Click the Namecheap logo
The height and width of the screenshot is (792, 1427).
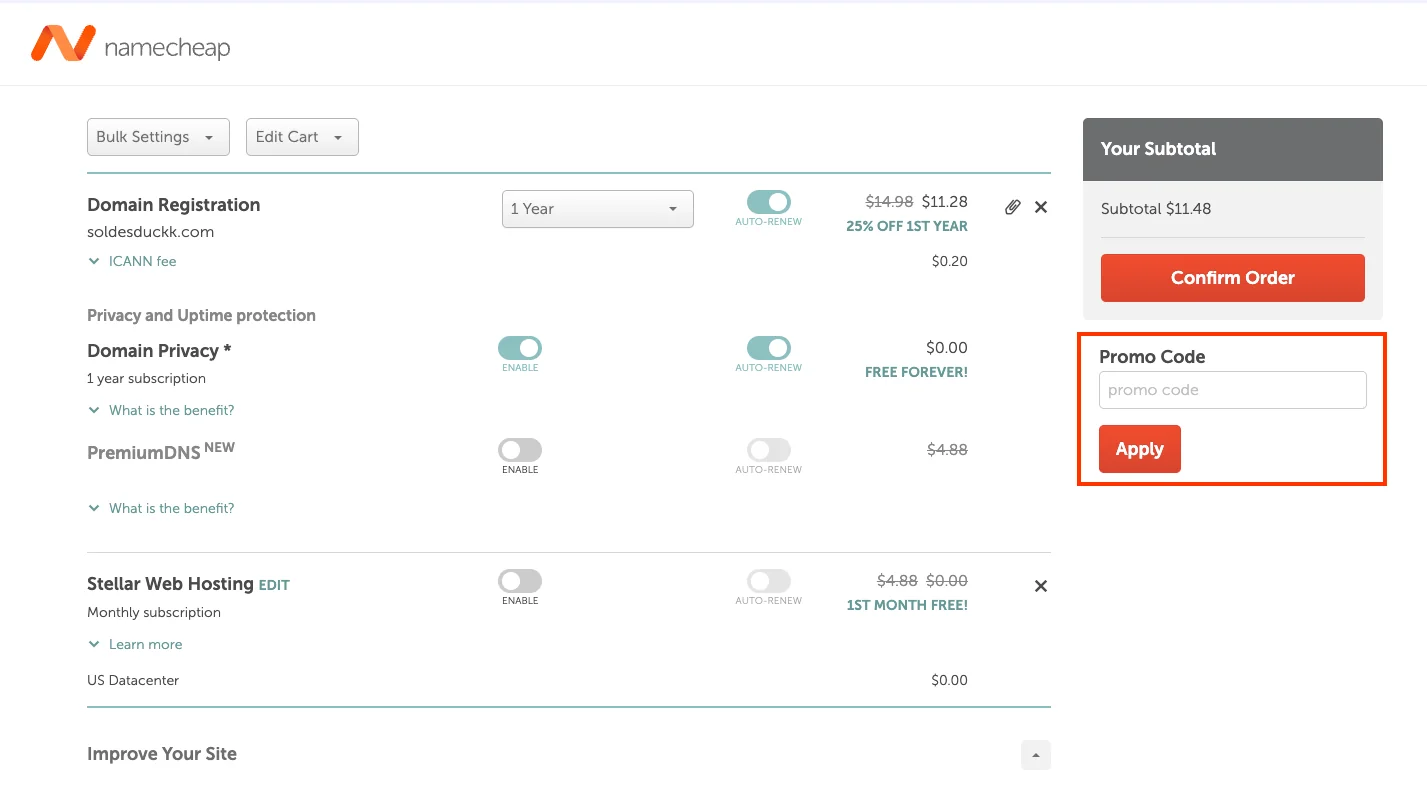coord(129,44)
